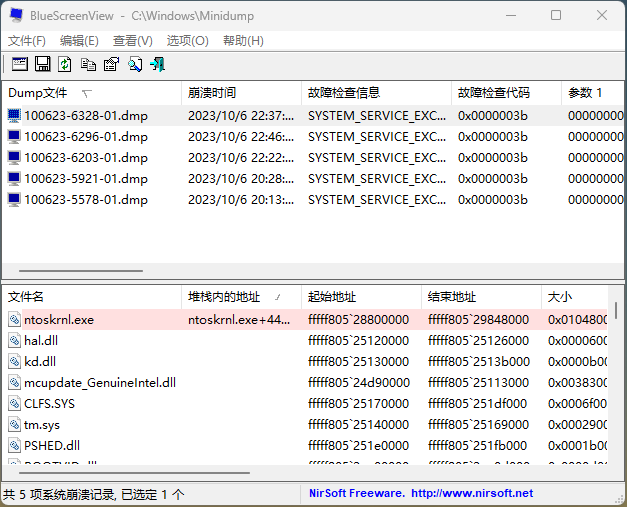Sort by 起始地址 column header
The width and height of the screenshot is (627, 507).
coord(361,297)
